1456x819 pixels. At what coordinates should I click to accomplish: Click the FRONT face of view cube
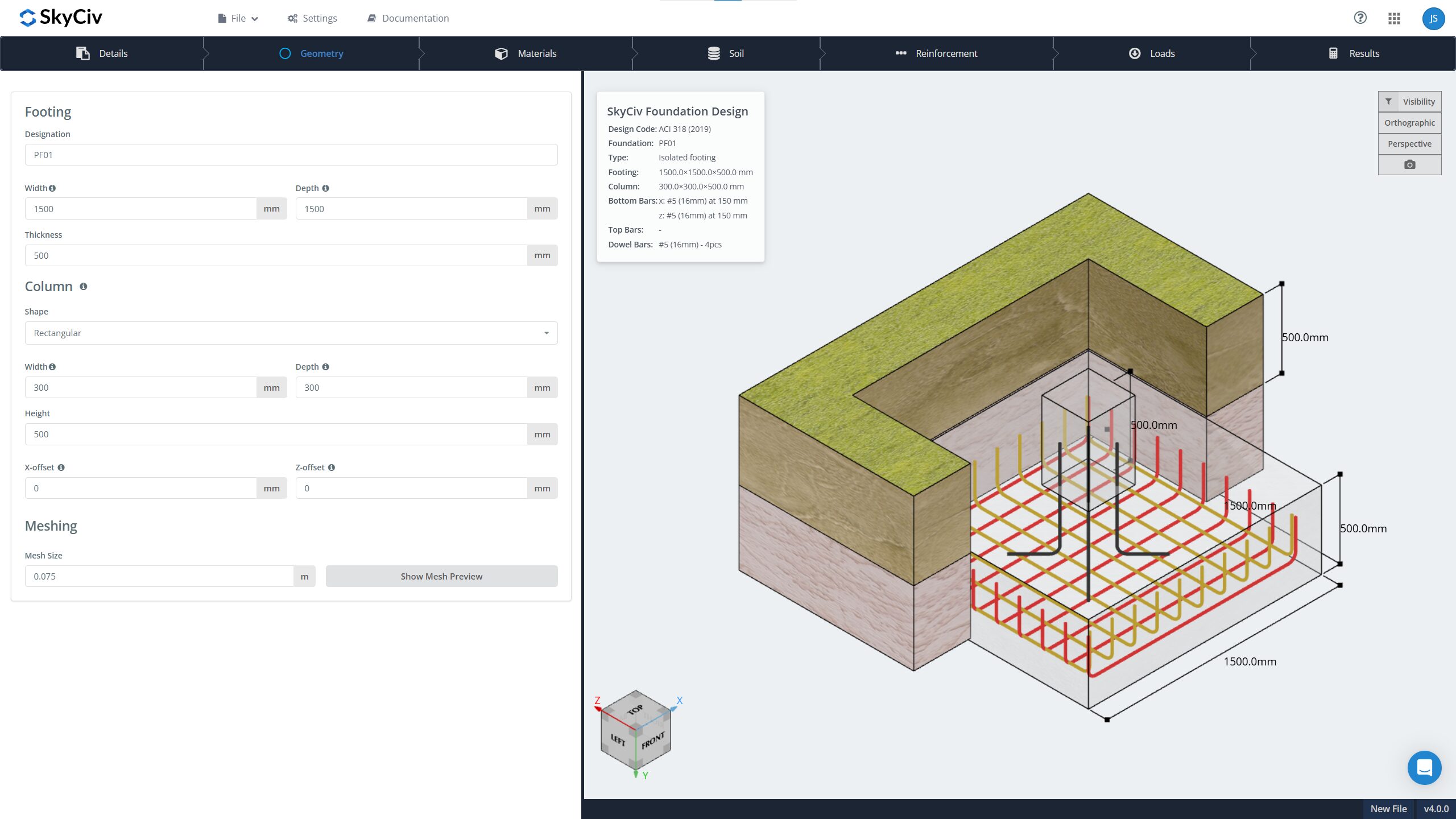point(653,741)
